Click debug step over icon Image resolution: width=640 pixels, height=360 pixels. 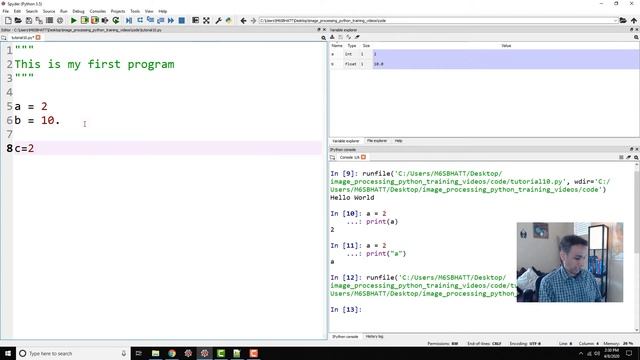140,20
